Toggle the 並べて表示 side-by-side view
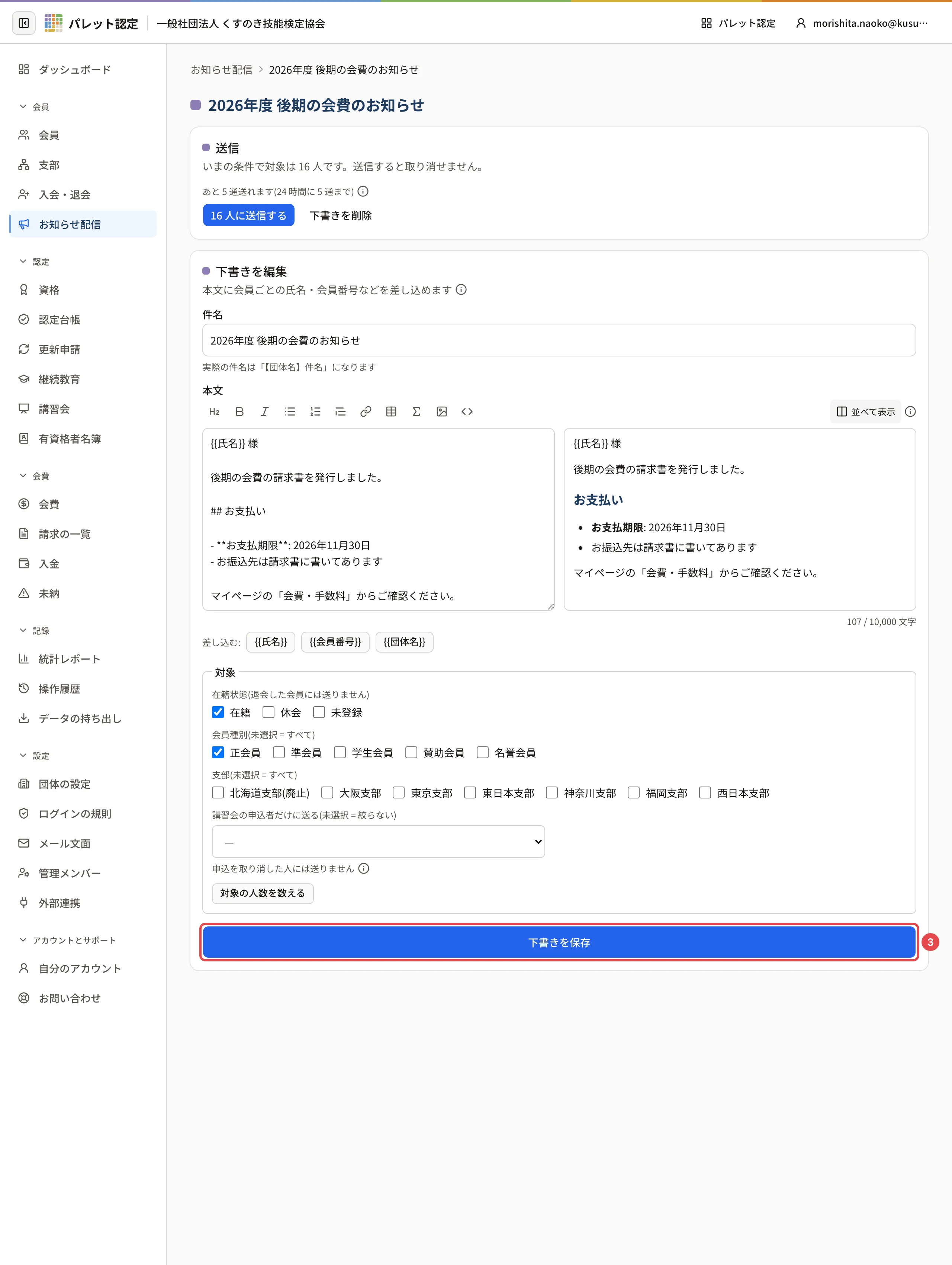Image resolution: width=952 pixels, height=1265 pixels. (x=865, y=412)
